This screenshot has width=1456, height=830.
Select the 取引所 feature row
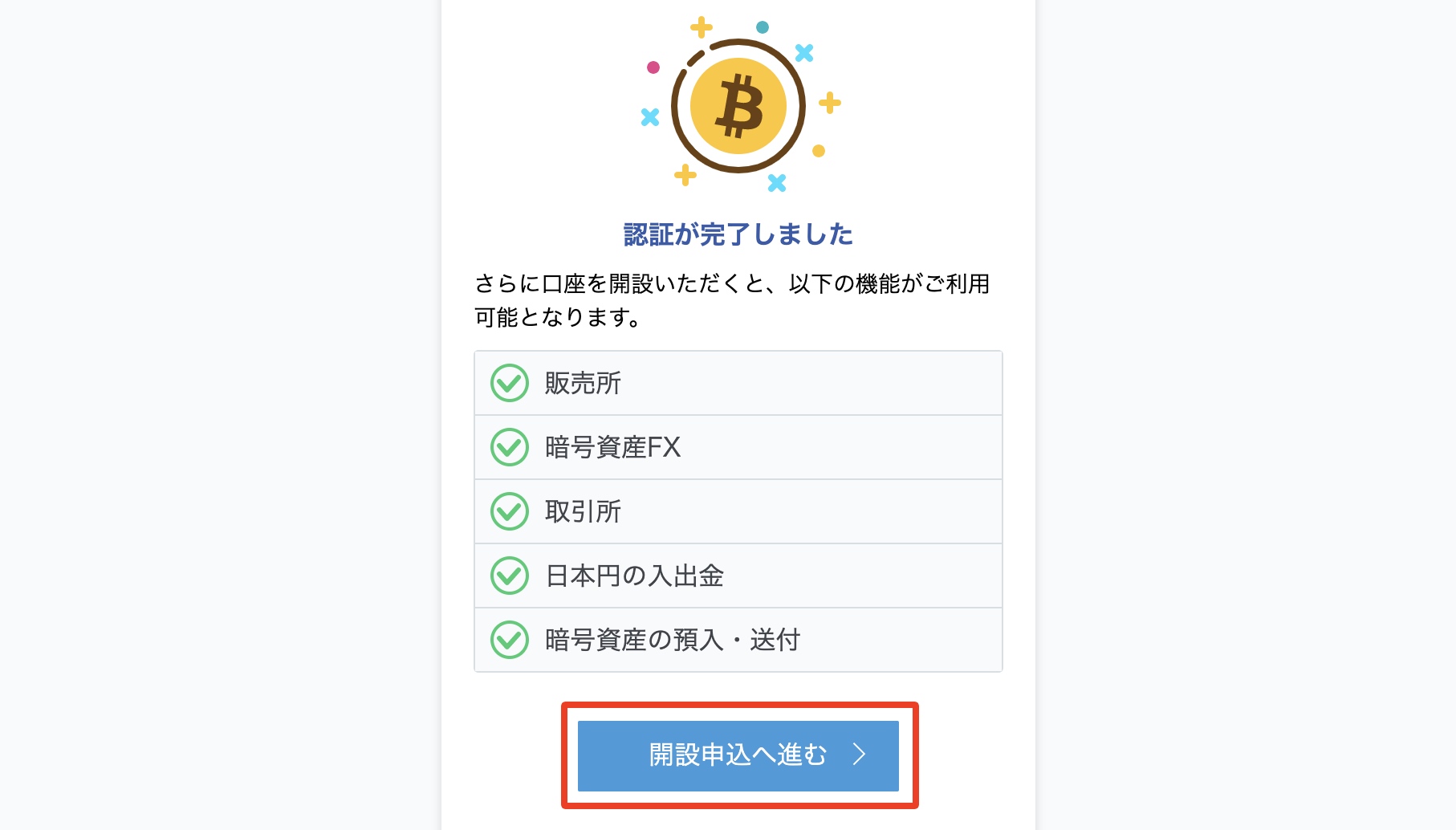point(738,511)
